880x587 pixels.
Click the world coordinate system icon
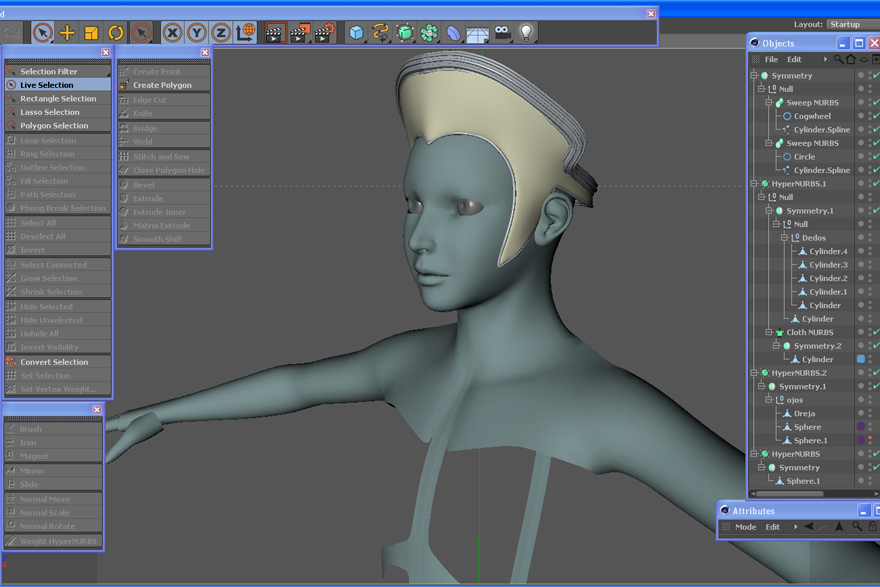click(x=245, y=33)
